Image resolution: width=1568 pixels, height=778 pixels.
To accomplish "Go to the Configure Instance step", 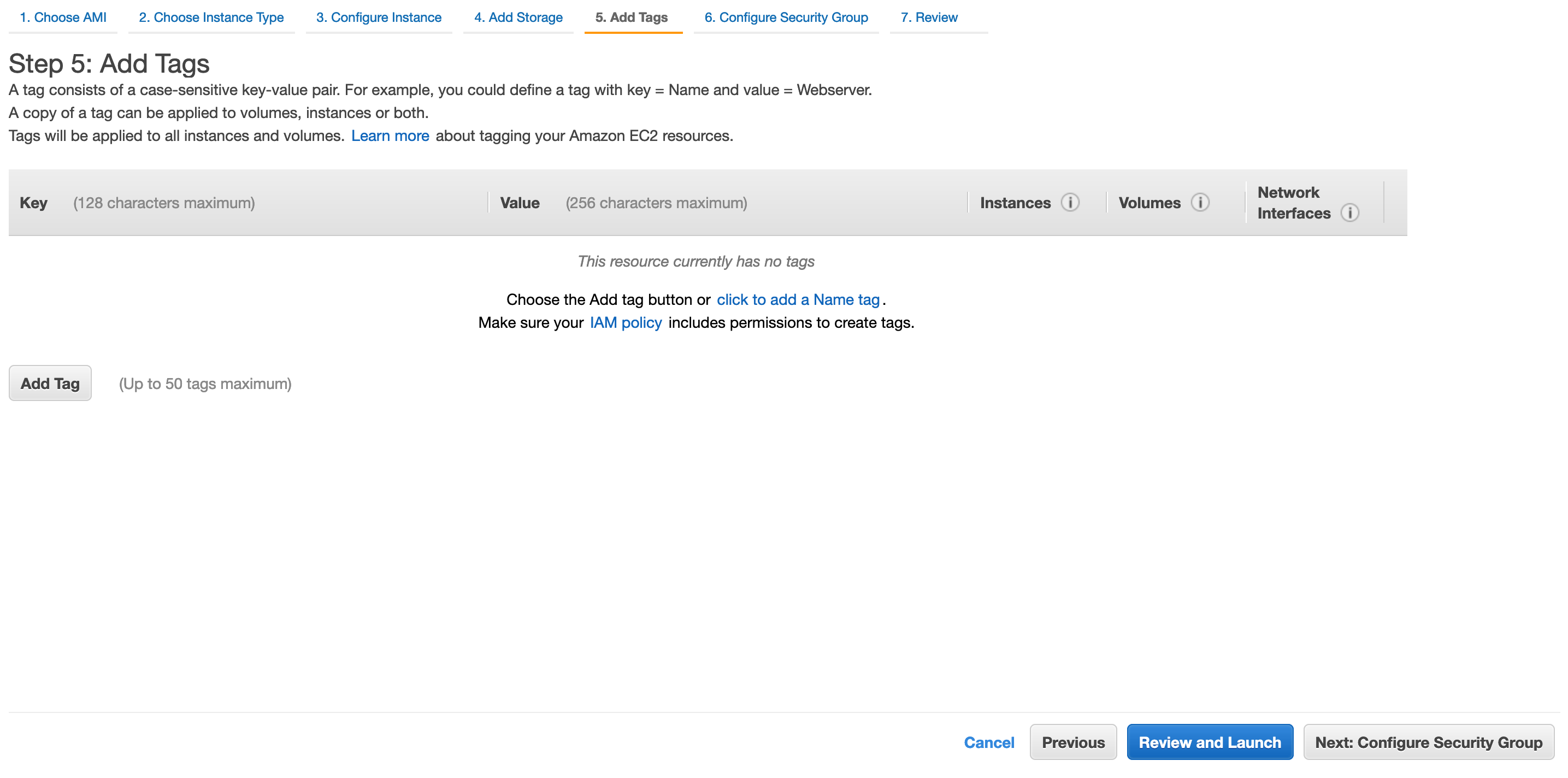I will [x=379, y=17].
